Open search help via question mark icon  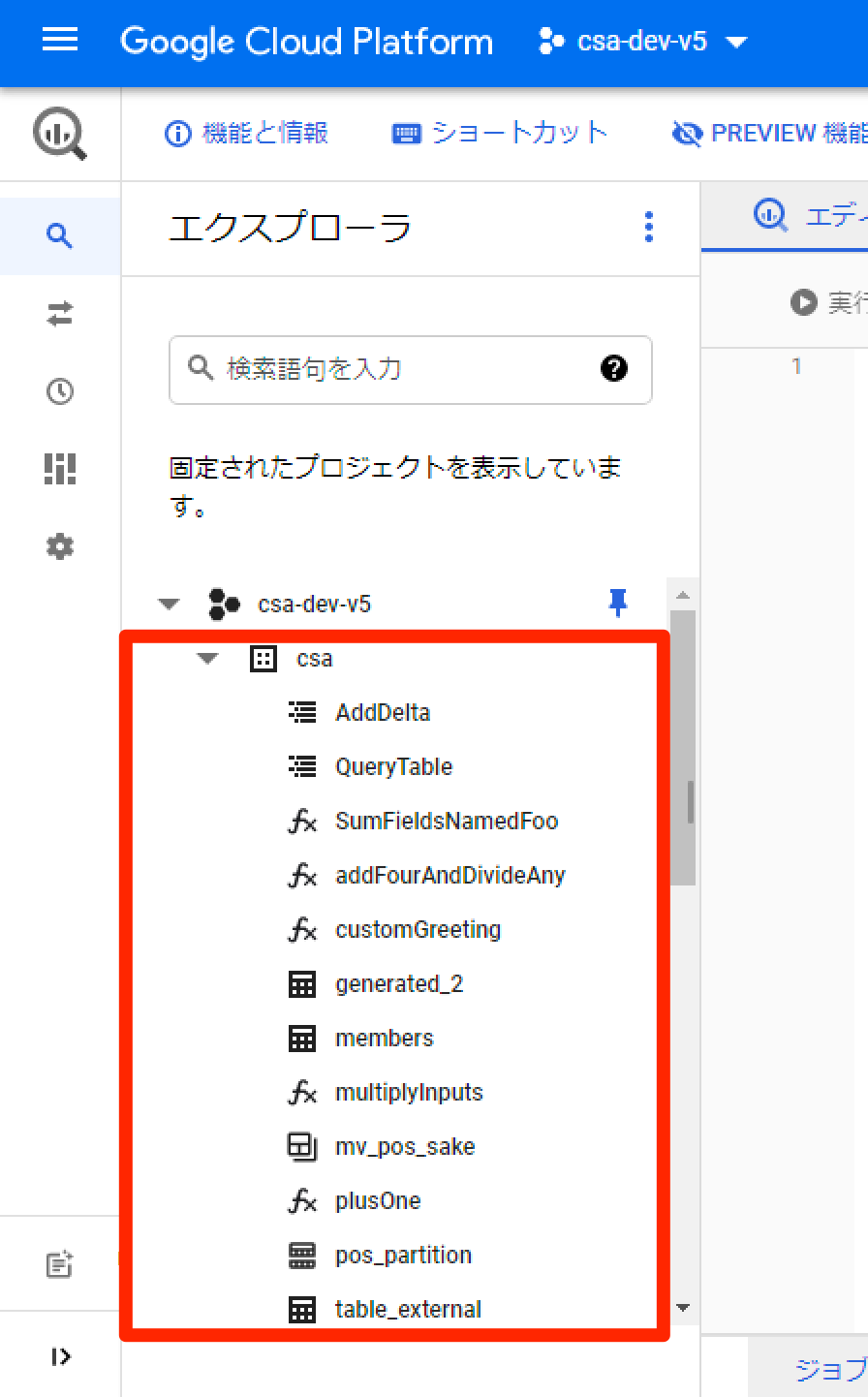614,369
